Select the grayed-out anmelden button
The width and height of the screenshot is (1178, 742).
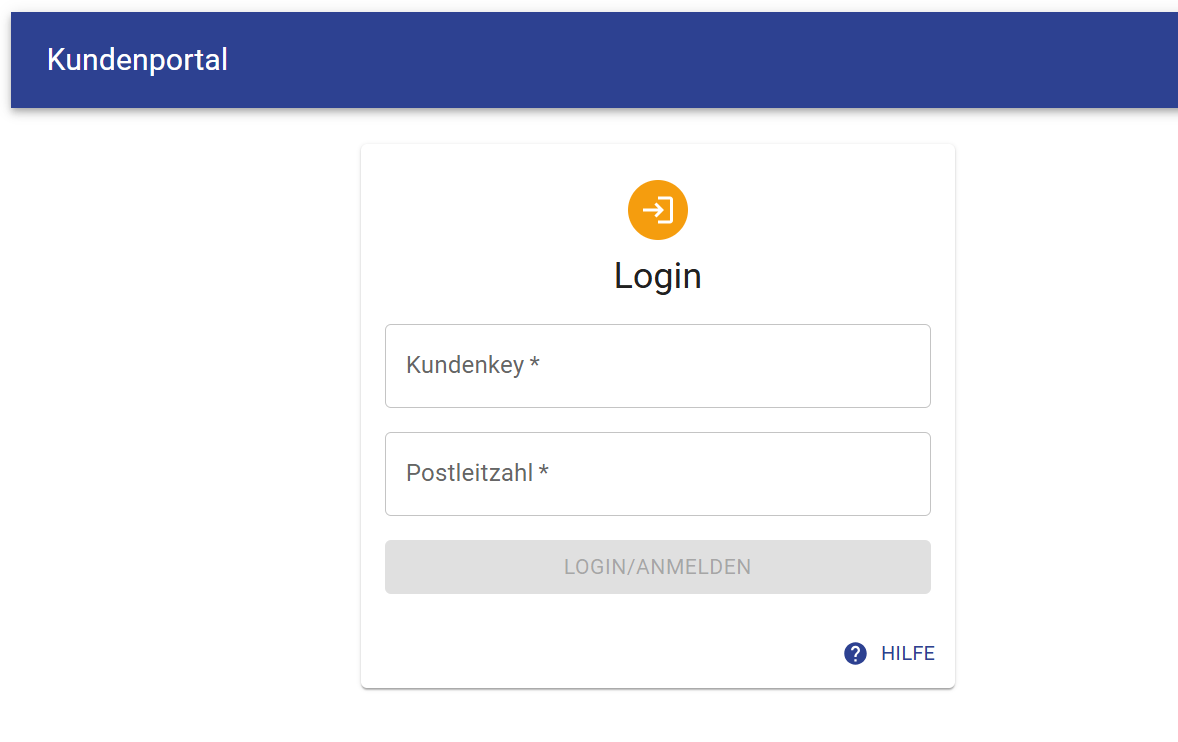coord(657,567)
